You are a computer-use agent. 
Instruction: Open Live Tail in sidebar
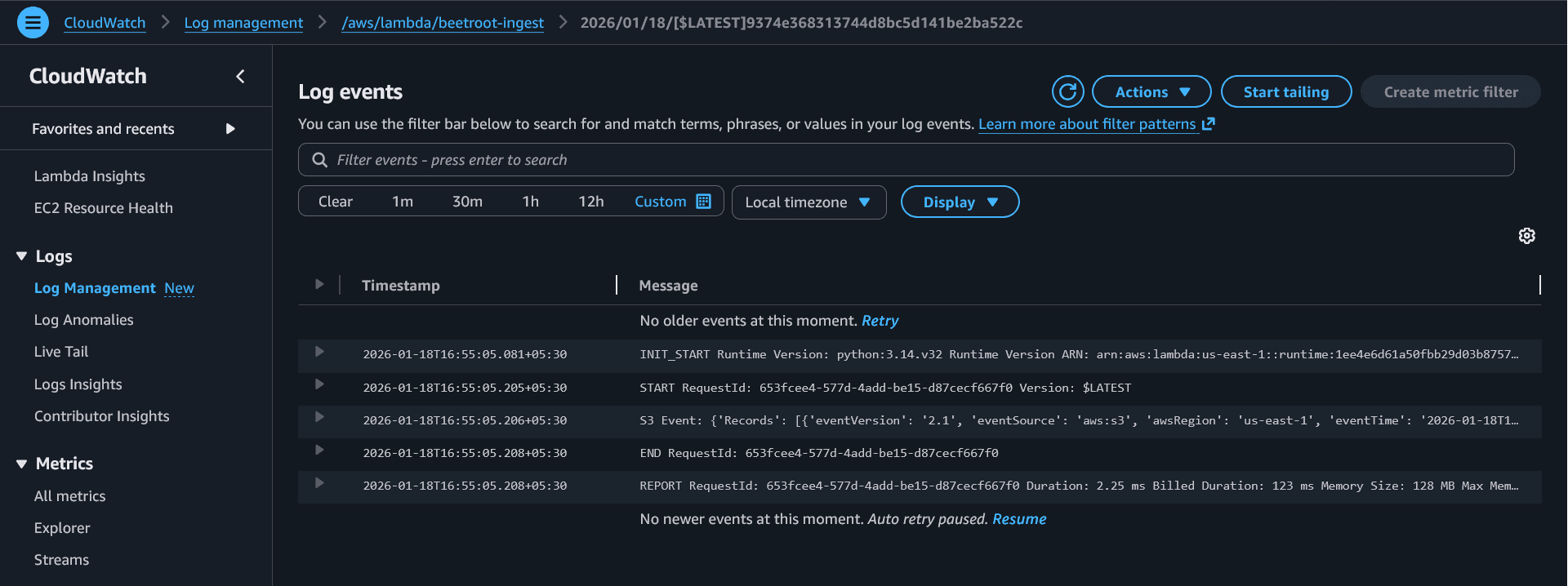pyautogui.click(x=61, y=352)
